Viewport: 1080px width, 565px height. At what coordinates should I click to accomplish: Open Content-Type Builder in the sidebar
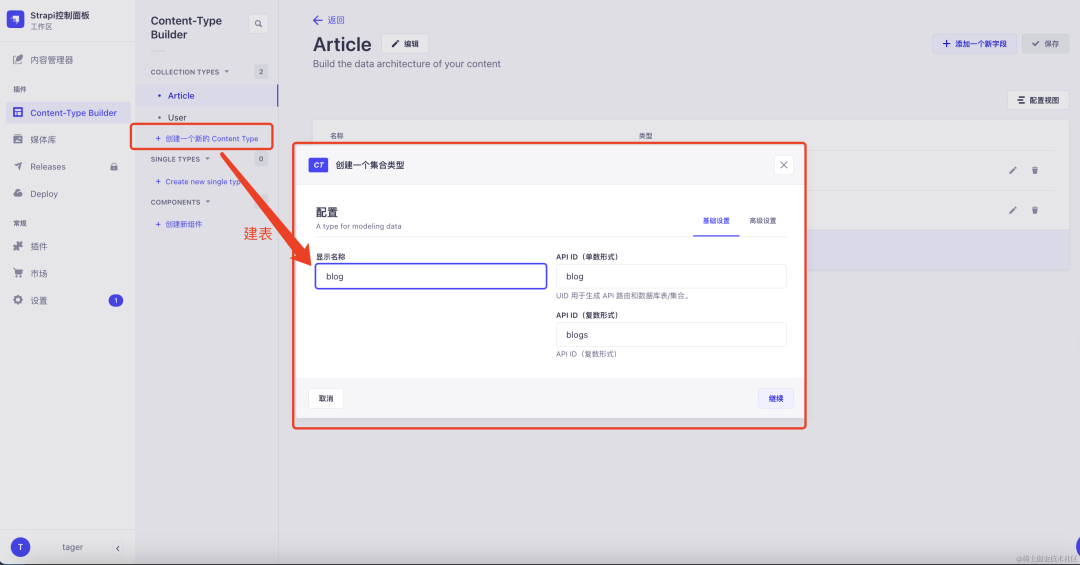(67, 112)
